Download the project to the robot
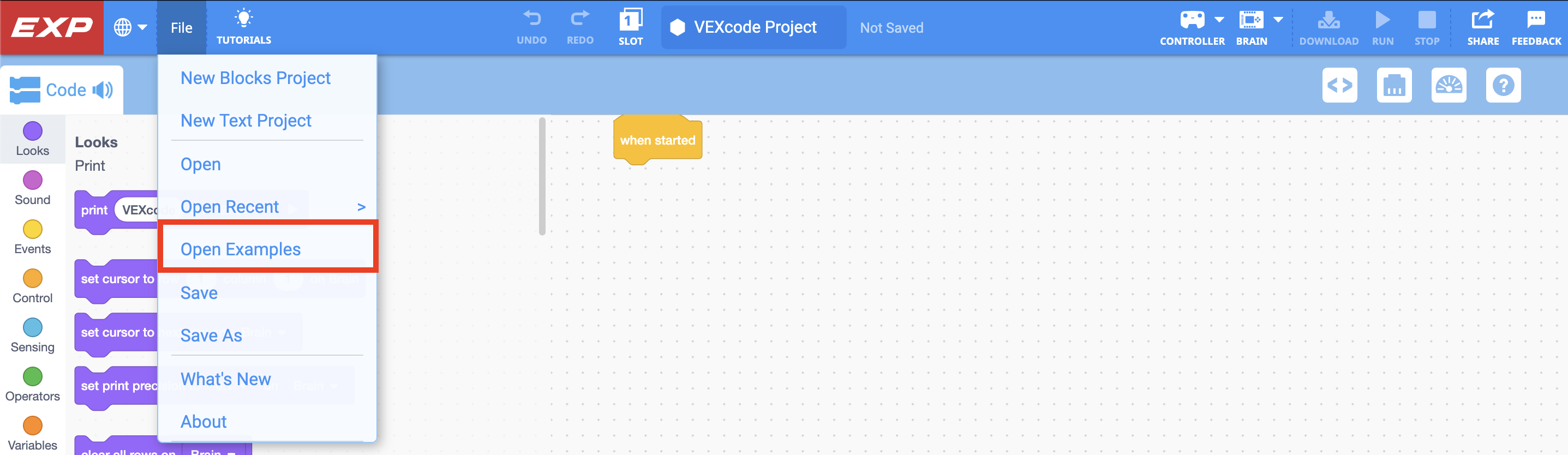Screen dimensions: 1568x455 point(1329,21)
